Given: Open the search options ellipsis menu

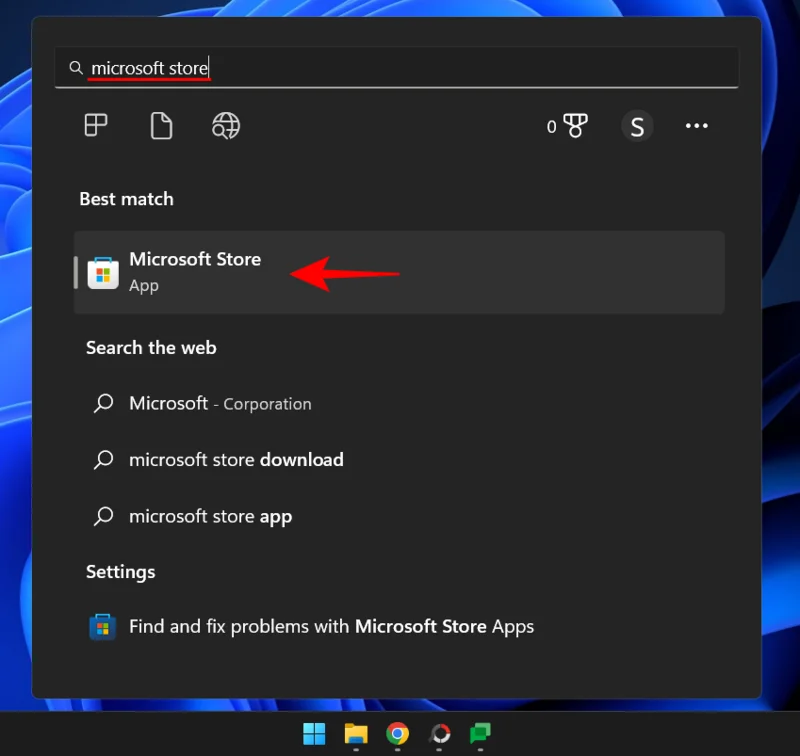Looking at the screenshot, I should click(x=697, y=126).
